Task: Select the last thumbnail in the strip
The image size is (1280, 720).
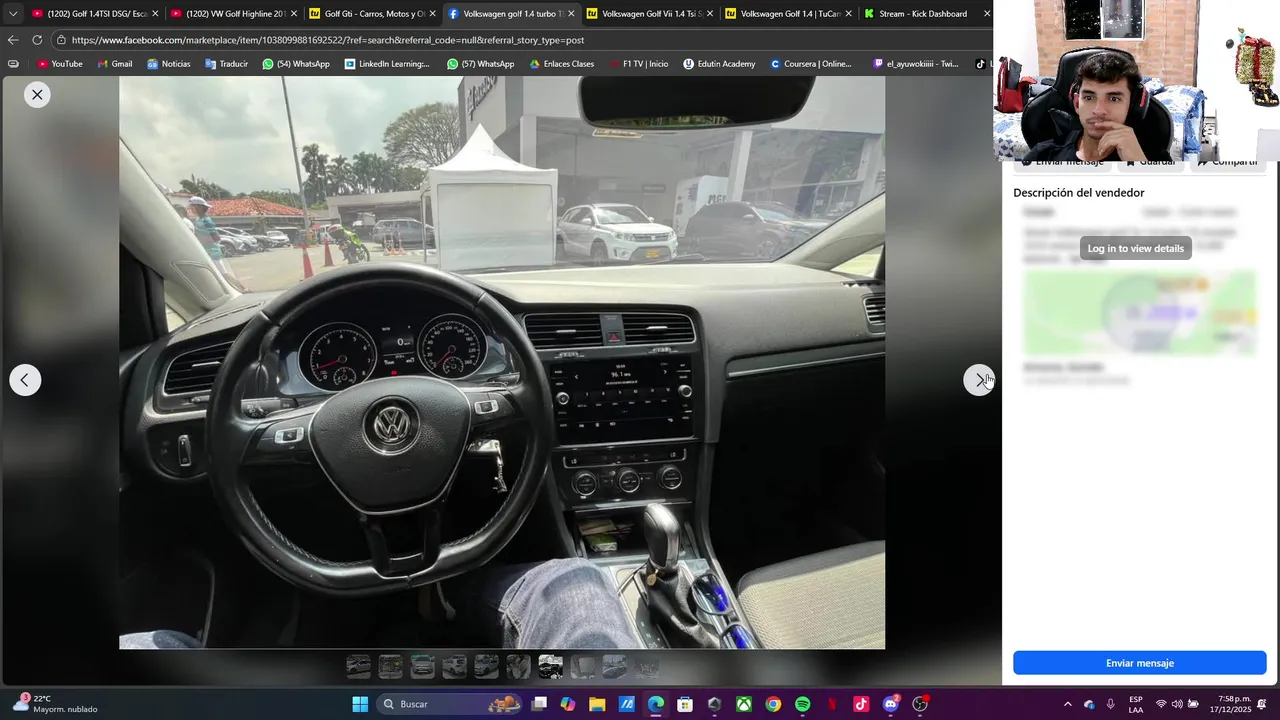Action: (x=646, y=666)
